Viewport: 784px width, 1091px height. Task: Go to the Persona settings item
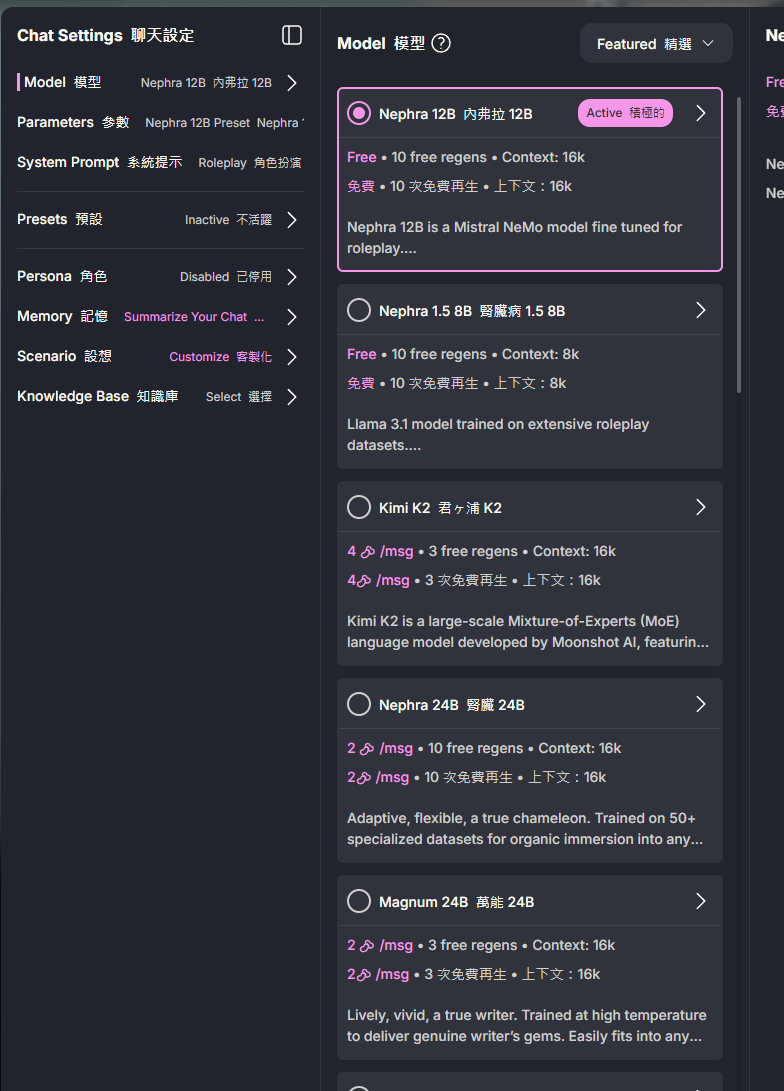pos(160,277)
